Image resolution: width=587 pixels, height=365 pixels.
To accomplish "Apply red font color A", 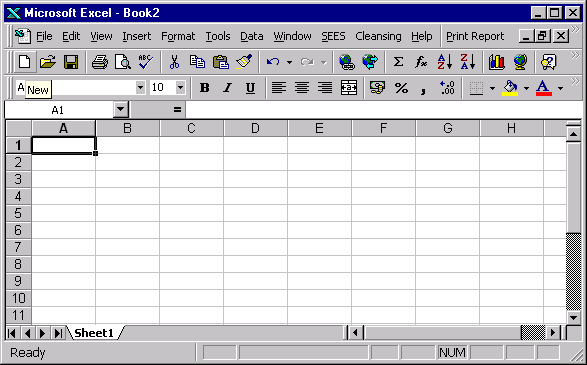I will pos(544,88).
